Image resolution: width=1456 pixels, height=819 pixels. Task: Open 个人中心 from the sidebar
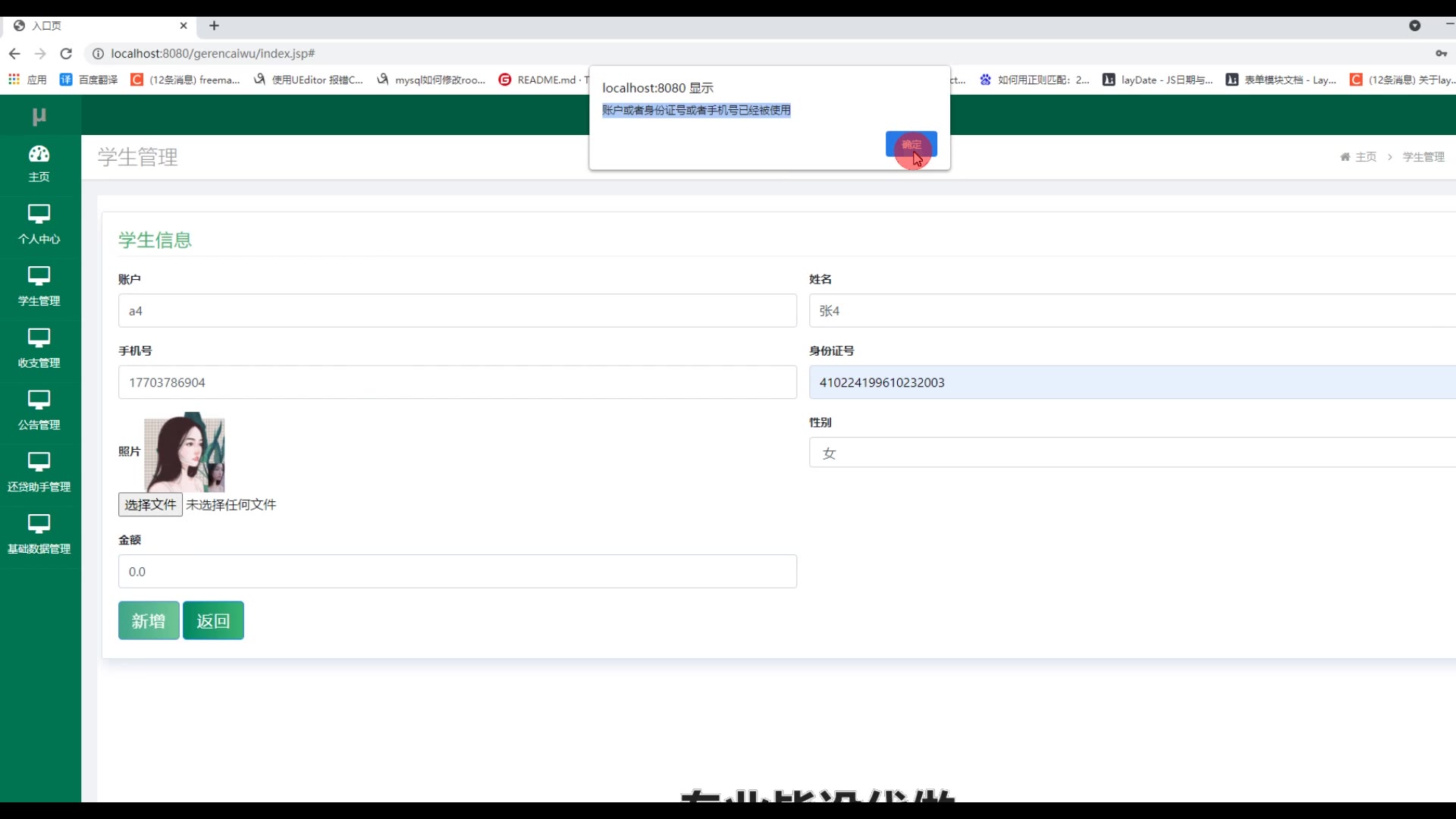[x=39, y=224]
